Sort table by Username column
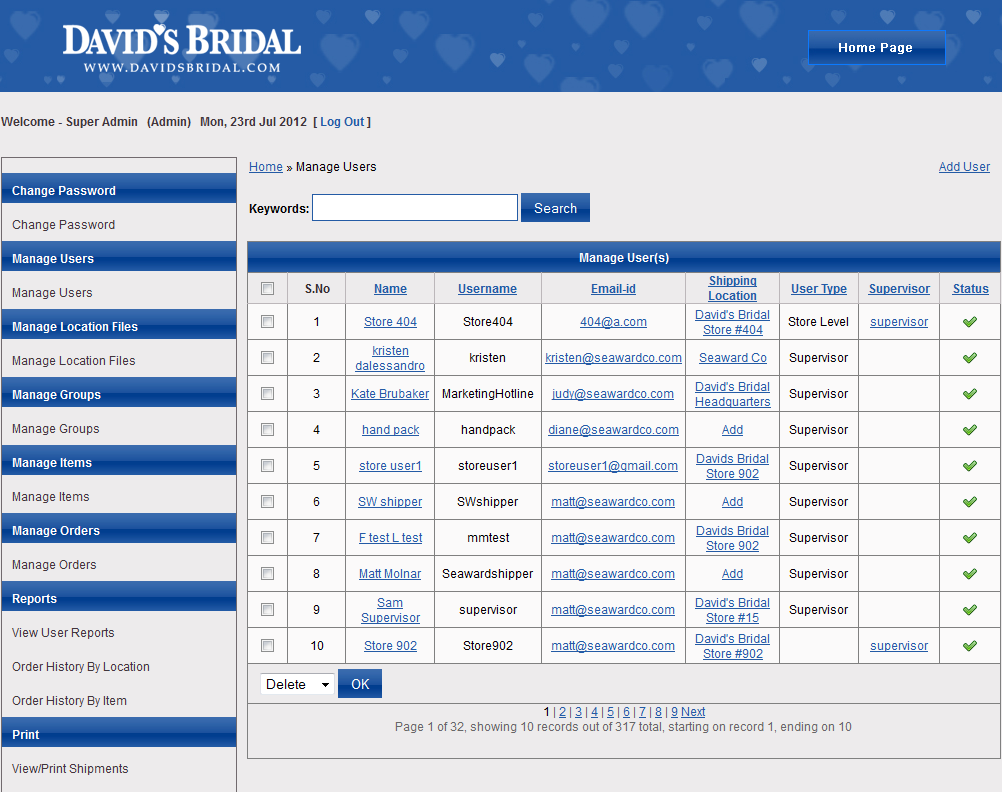Viewport: 1002px width, 792px height. point(487,288)
